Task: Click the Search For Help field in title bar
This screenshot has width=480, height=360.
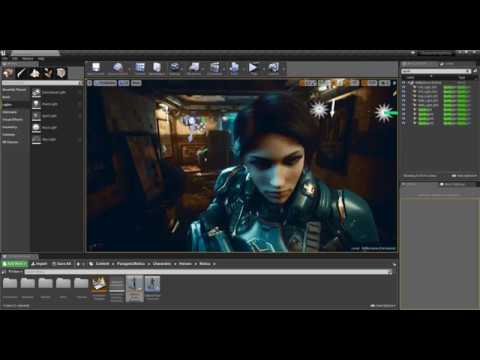Action: (435, 53)
